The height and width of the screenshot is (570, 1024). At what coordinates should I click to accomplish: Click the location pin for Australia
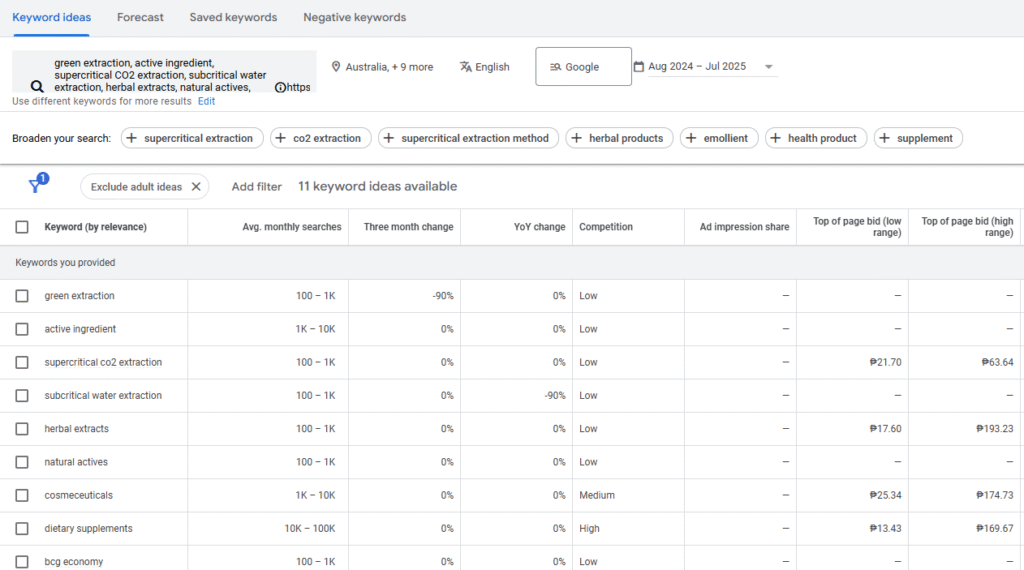click(x=336, y=67)
